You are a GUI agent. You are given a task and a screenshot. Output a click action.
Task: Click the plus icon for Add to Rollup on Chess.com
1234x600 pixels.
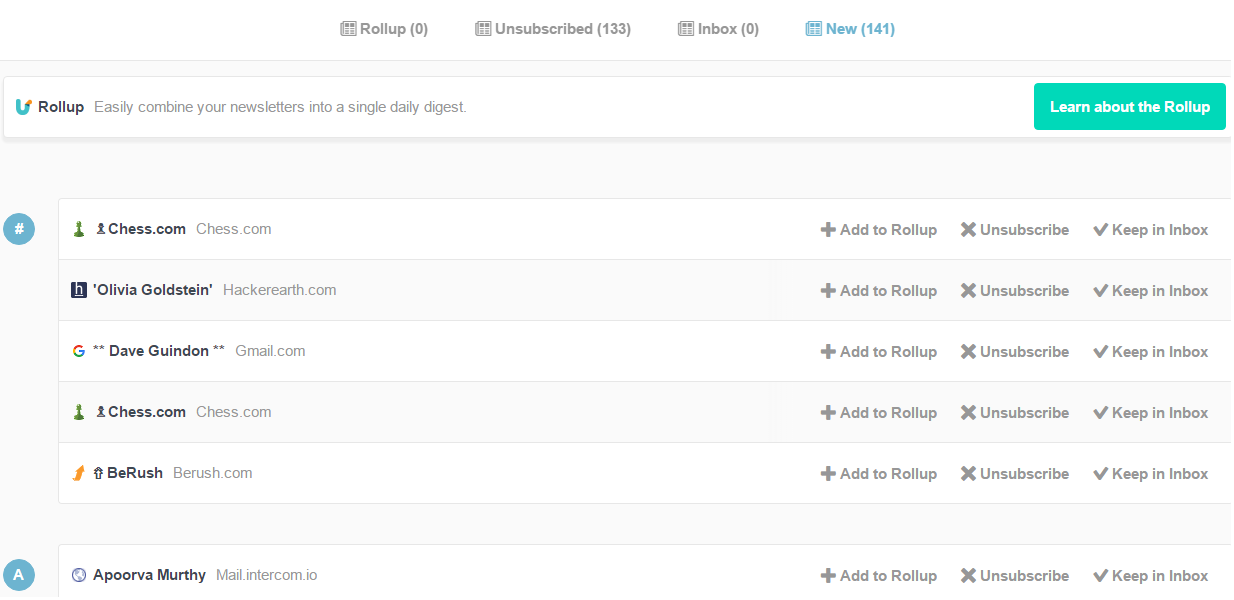click(828, 229)
